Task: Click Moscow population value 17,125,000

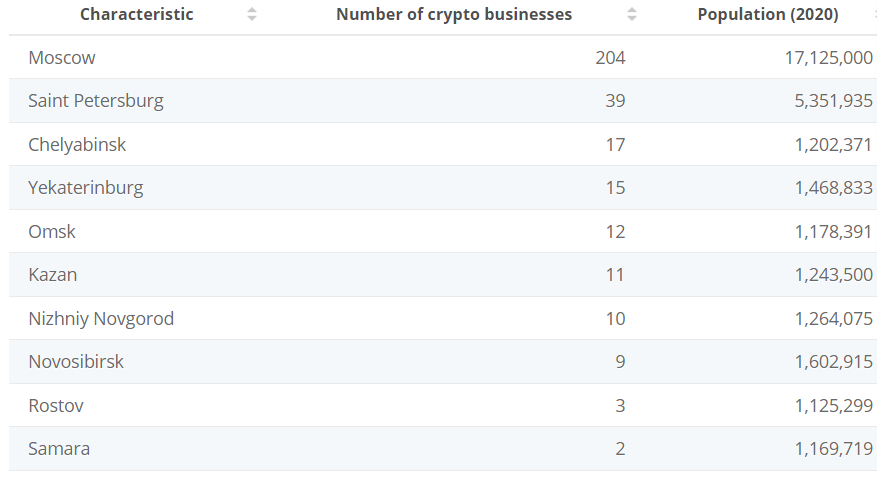Action: click(828, 58)
